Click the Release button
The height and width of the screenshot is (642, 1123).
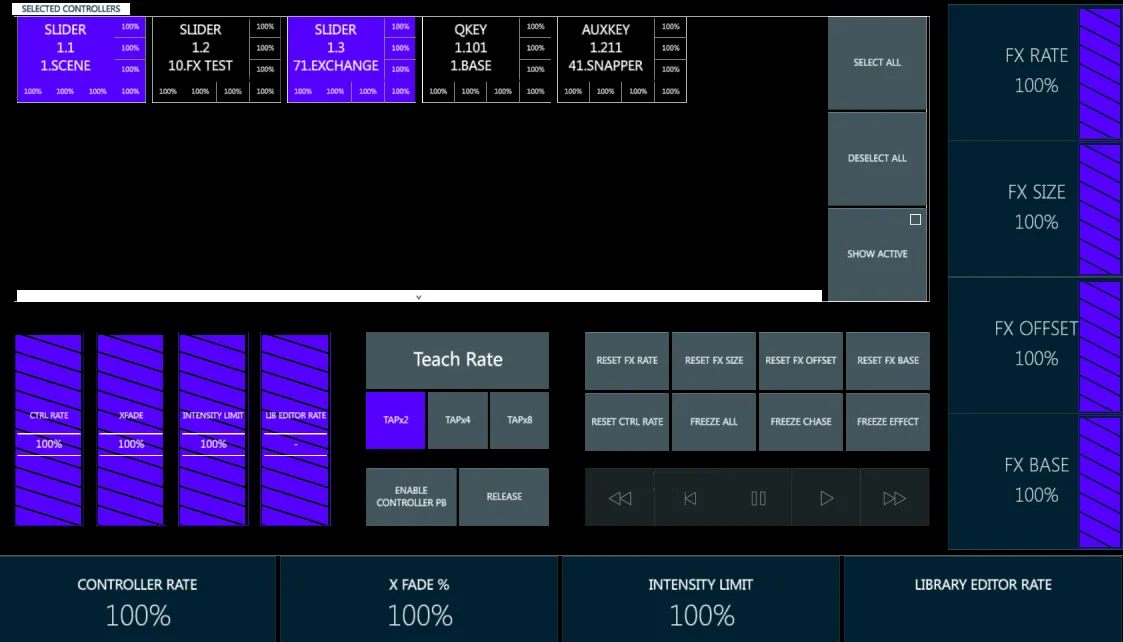tap(504, 497)
